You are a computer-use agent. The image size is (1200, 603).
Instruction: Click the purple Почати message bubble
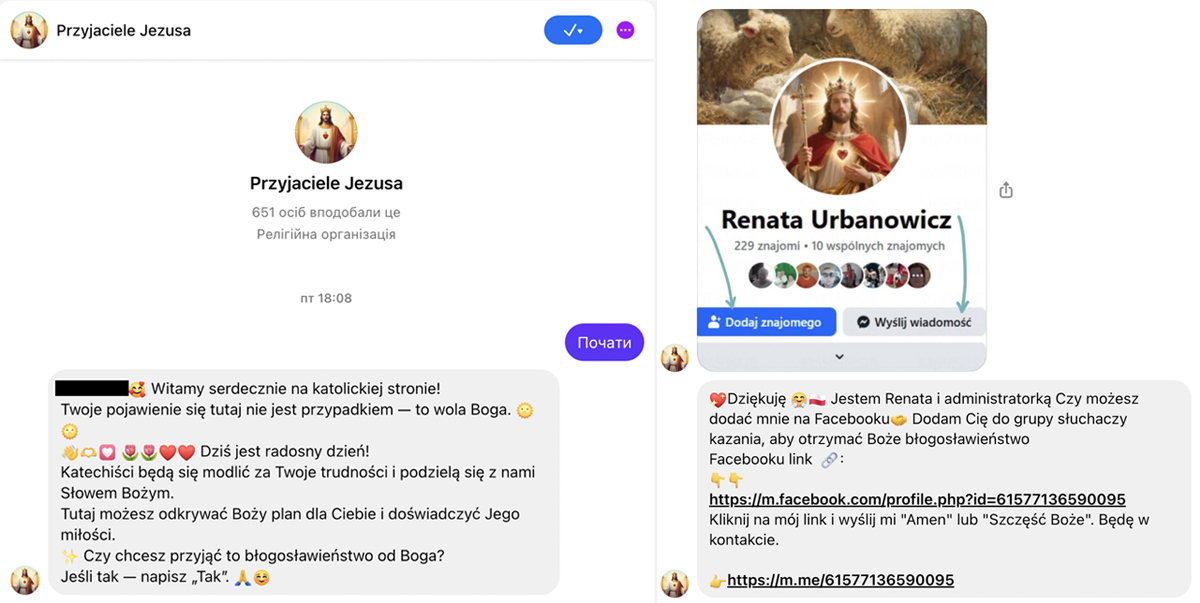[x=604, y=342]
